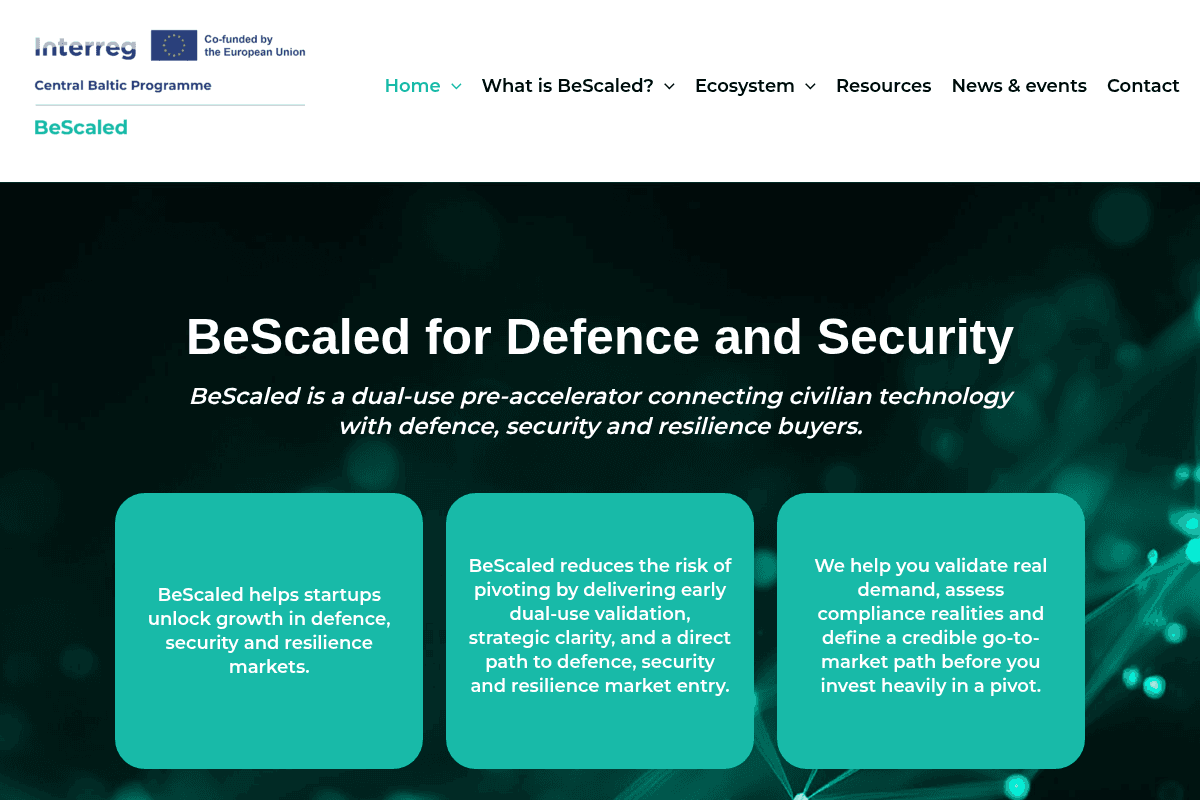Click the BeScaled text in the logo
The image size is (1200, 800).
pos(81,127)
